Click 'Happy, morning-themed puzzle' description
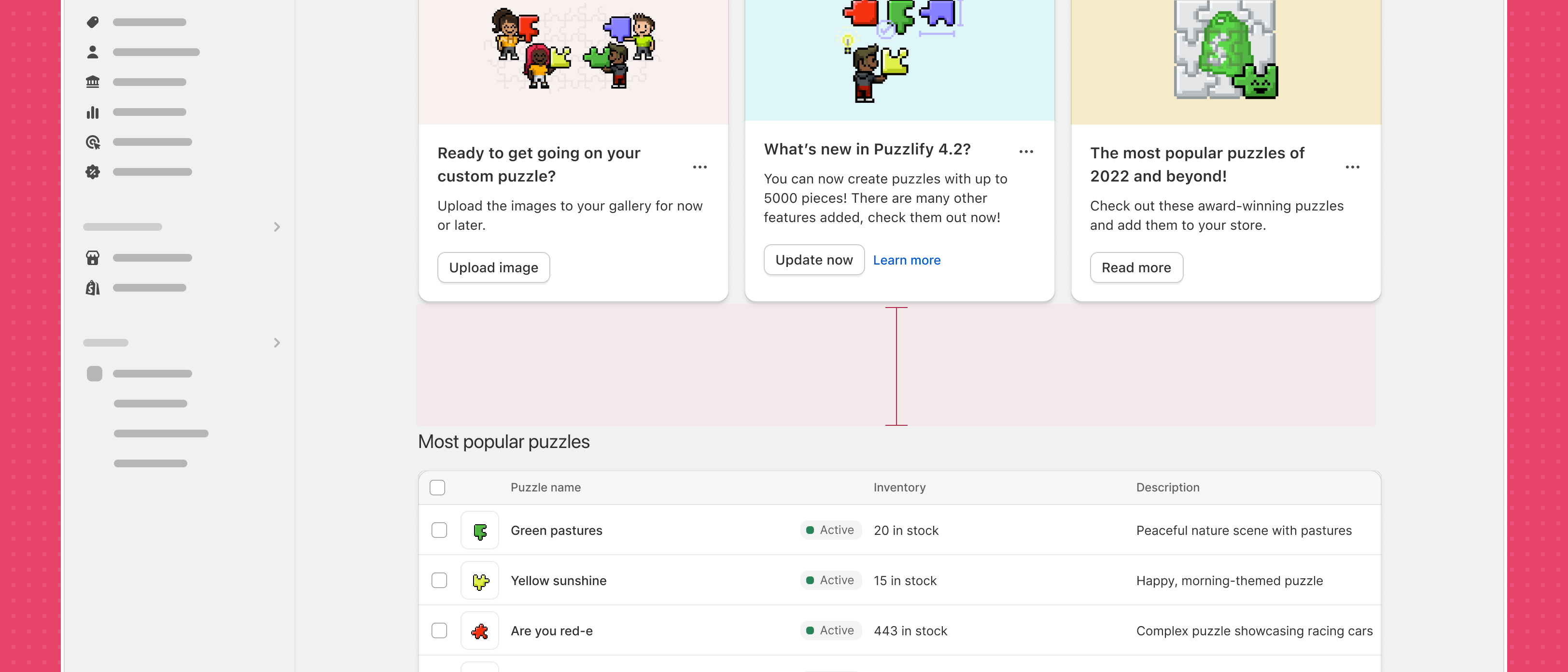Screen dimensions: 1568x672 pyautogui.click(x=1229, y=581)
